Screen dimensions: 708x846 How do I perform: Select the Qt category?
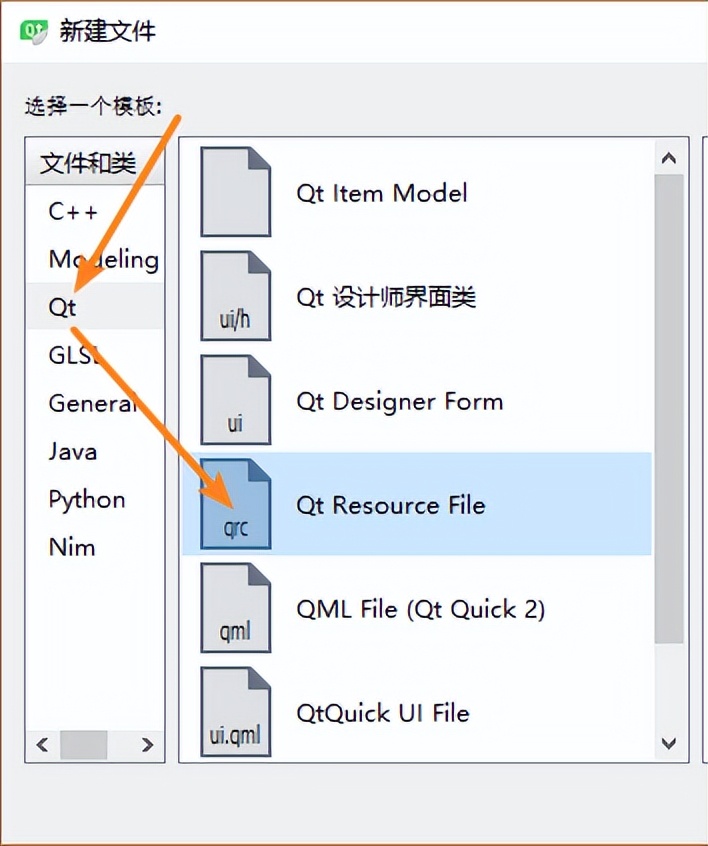[x=62, y=307]
